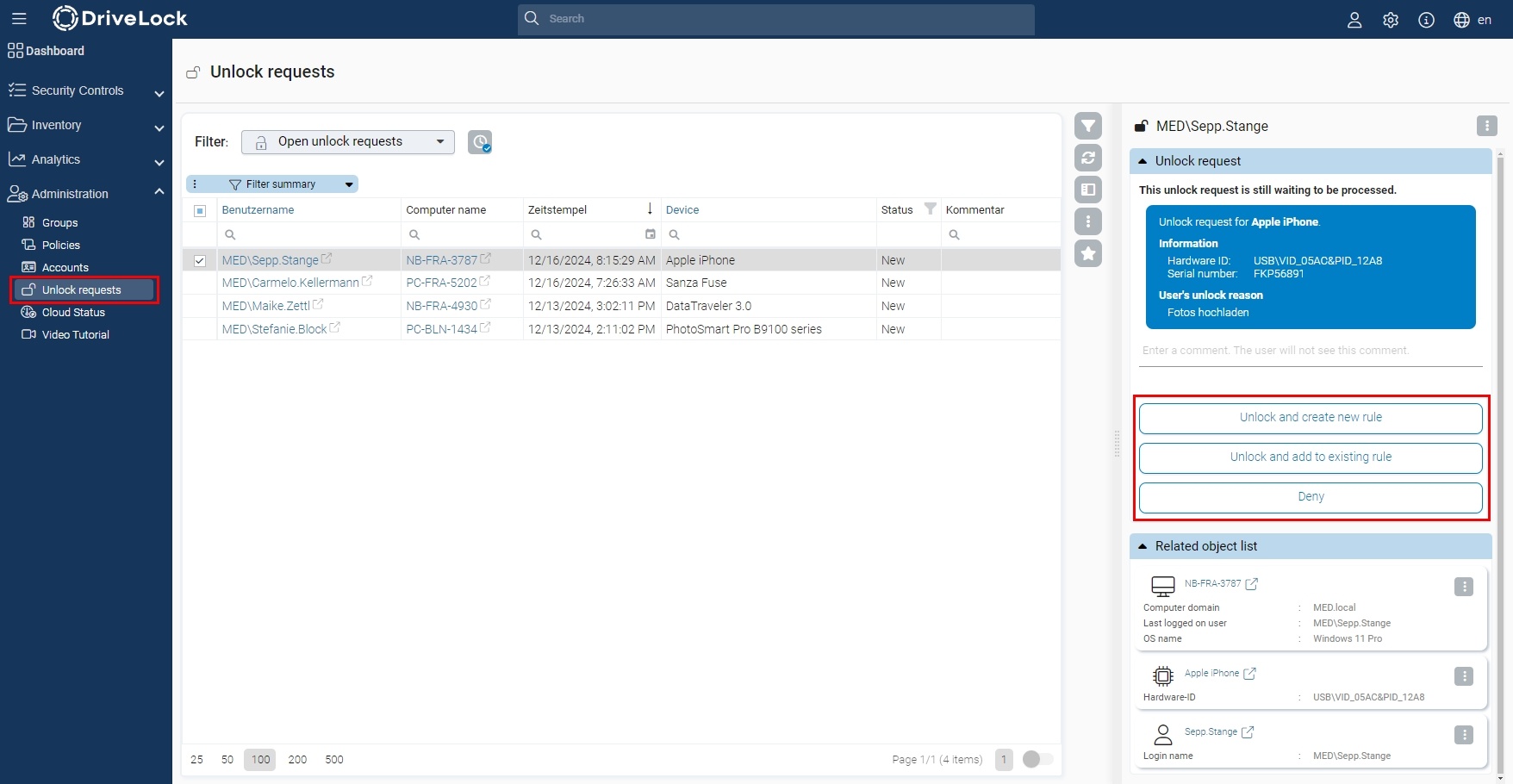The image size is (1513, 784).
Task: Open the hamburger navigation menu
Action: click(19, 19)
